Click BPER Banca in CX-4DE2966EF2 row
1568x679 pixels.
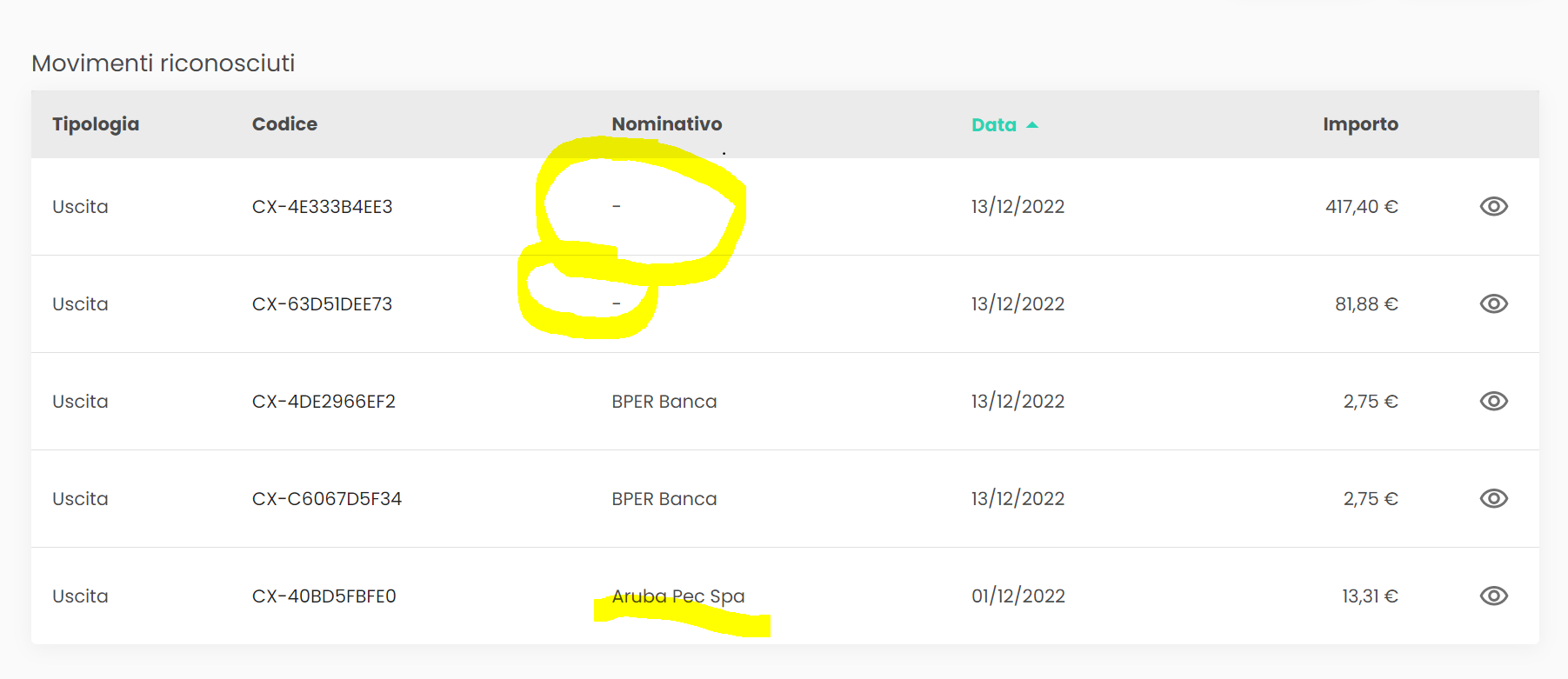pos(664,401)
